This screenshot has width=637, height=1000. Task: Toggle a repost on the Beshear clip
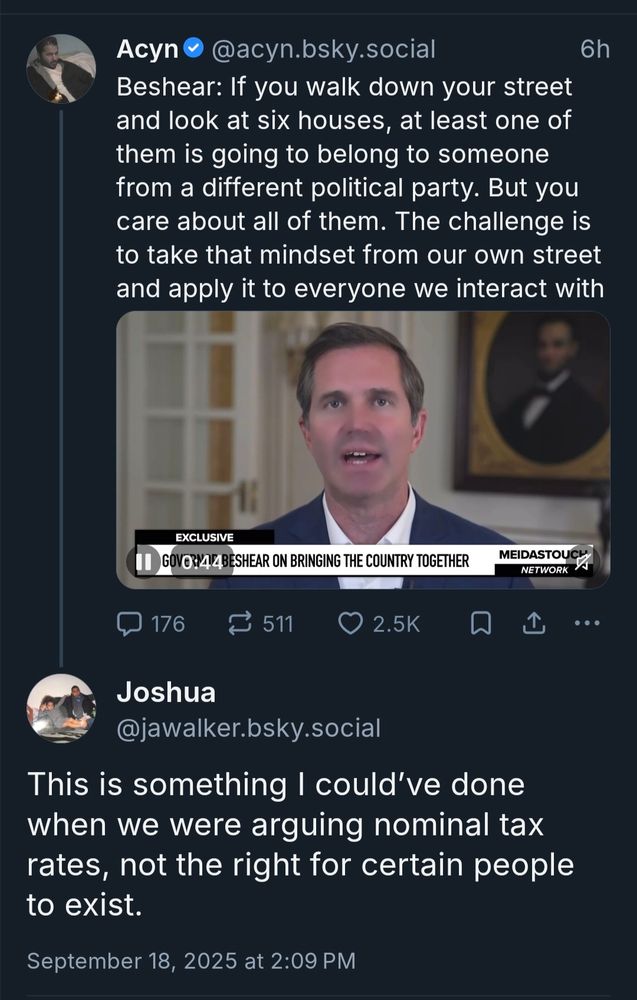point(239,623)
